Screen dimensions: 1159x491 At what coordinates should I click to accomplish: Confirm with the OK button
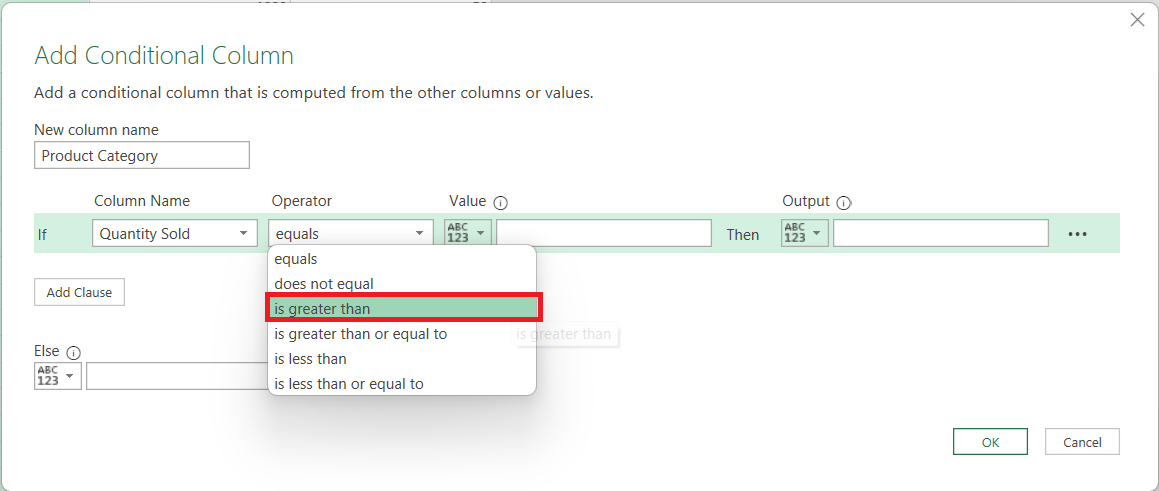tap(990, 442)
